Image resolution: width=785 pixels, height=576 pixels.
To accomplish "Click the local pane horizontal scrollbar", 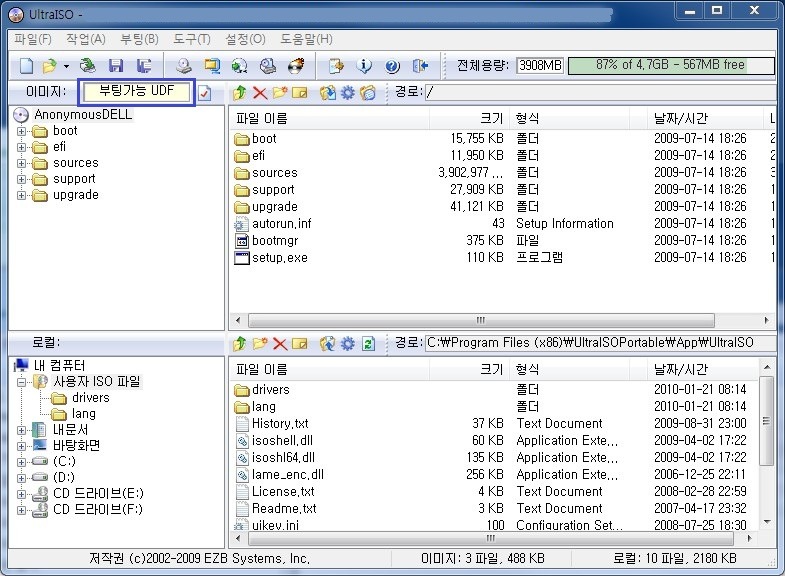I will tap(491, 538).
